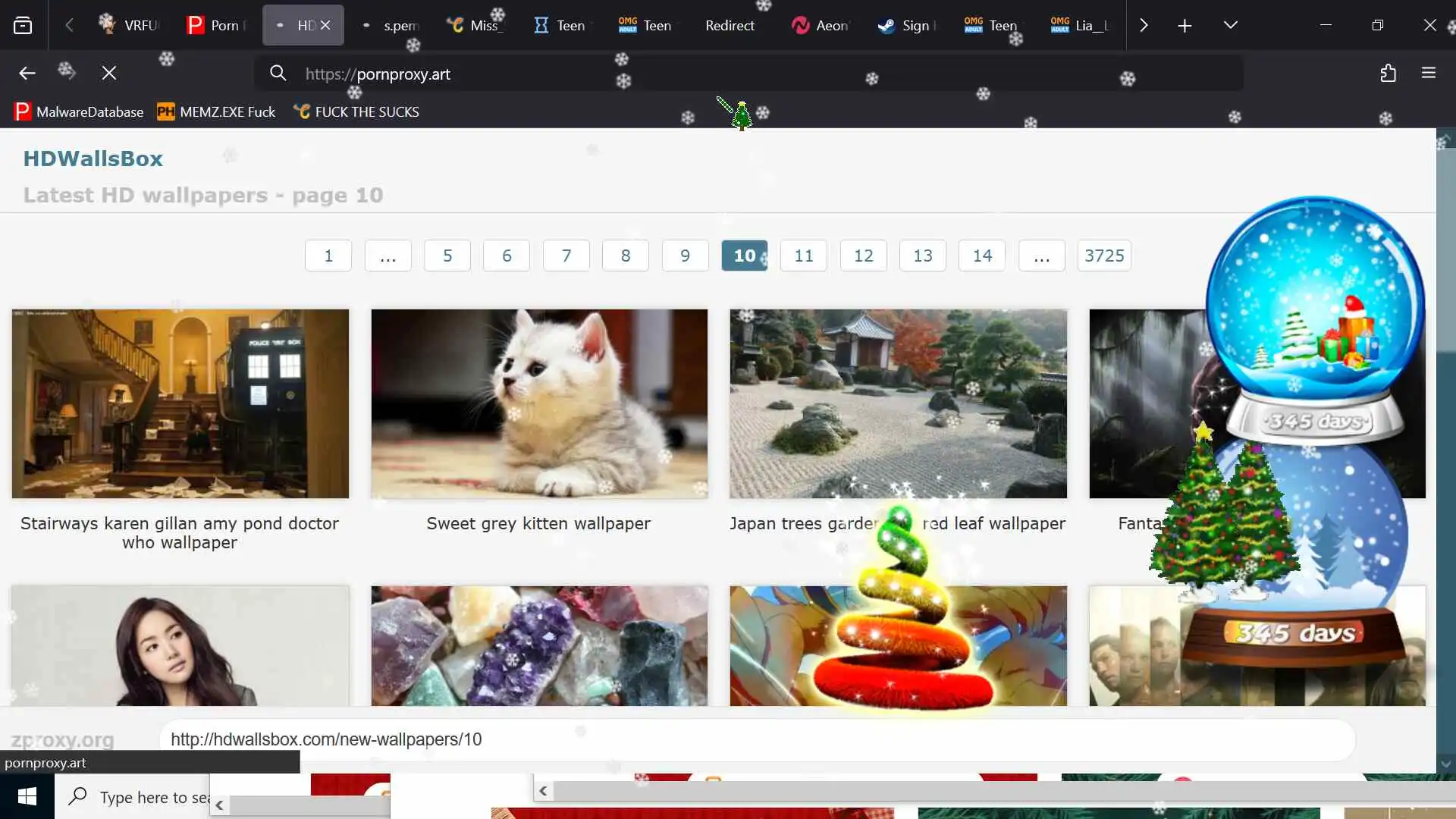Open the Sweet grey kitten wallpaper thumbnail
1456x819 pixels.
click(x=539, y=403)
